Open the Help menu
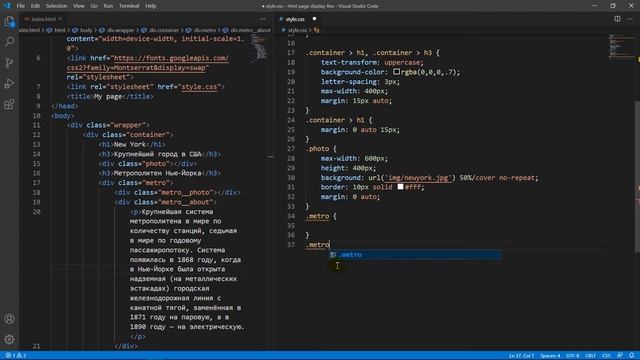This screenshot has width=640, height=360. click(x=151, y=6)
